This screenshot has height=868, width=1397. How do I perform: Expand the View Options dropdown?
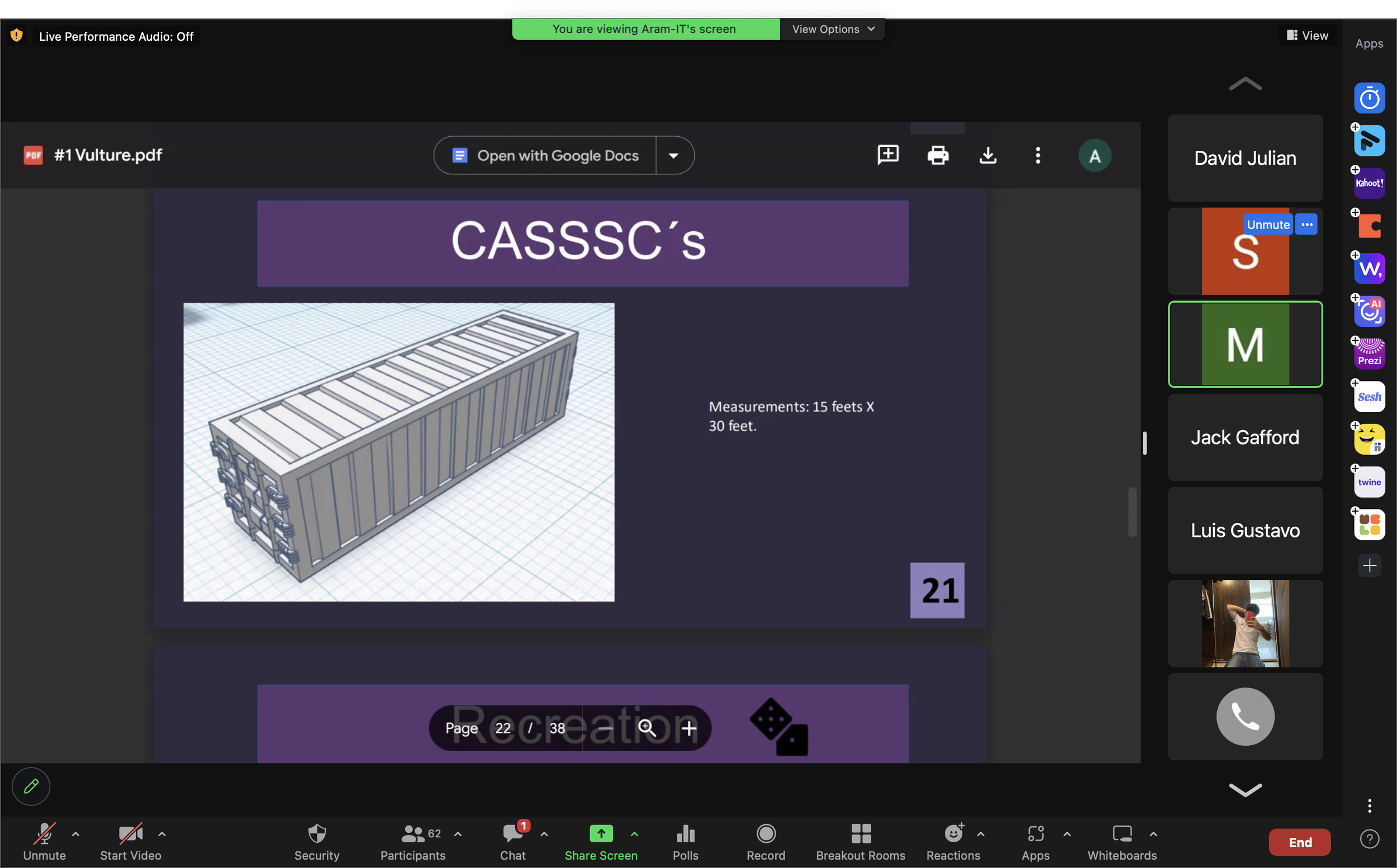point(832,29)
